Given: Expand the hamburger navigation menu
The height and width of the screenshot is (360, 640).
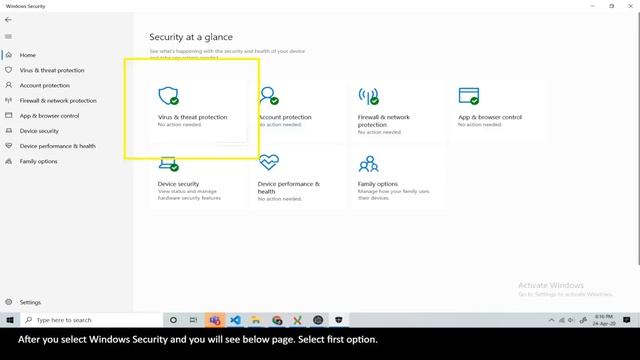Looking at the screenshot, I should [8, 37].
